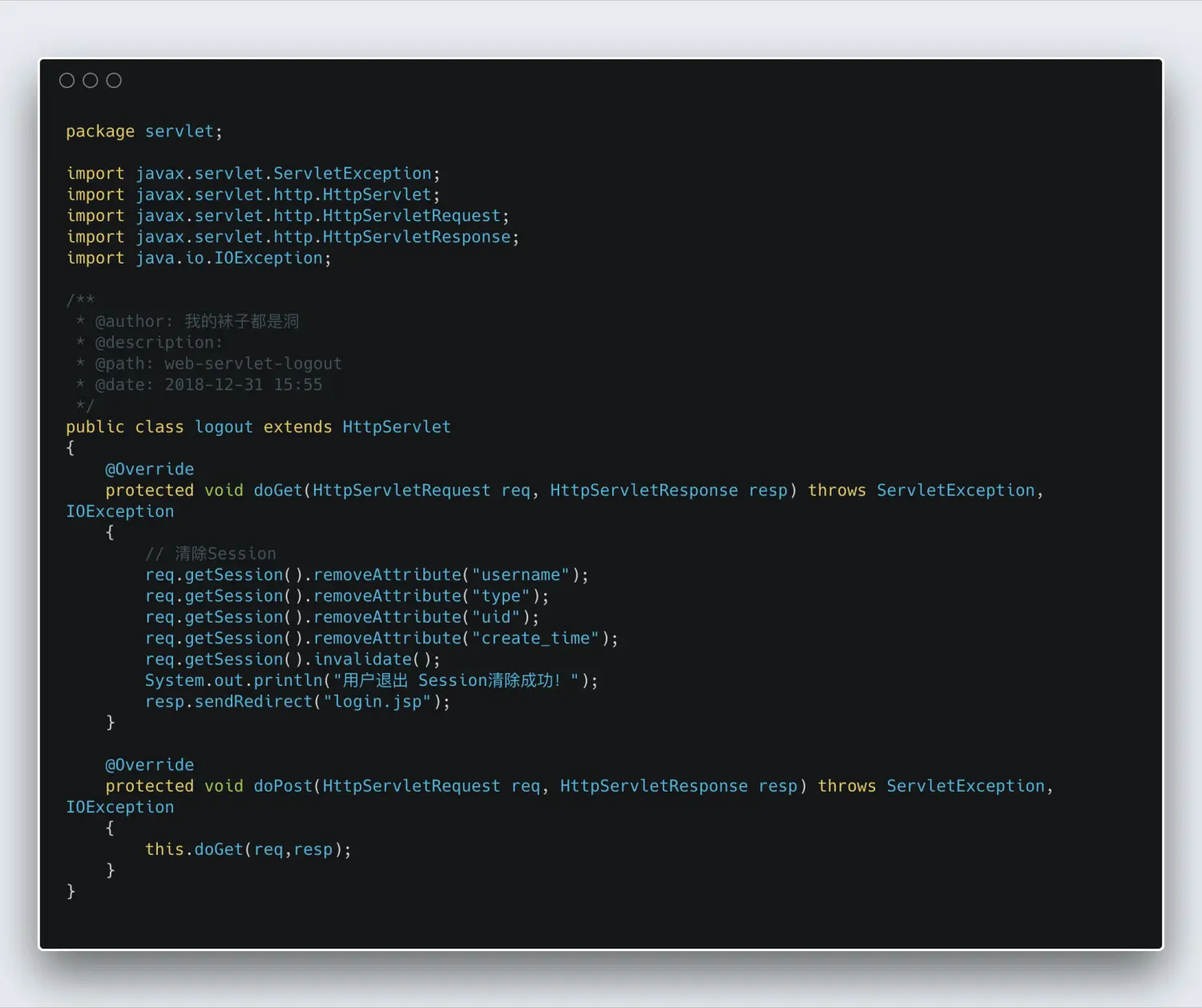
Task: Click the first window control circle
Action: pyautogui.click(x=67, y=80)
